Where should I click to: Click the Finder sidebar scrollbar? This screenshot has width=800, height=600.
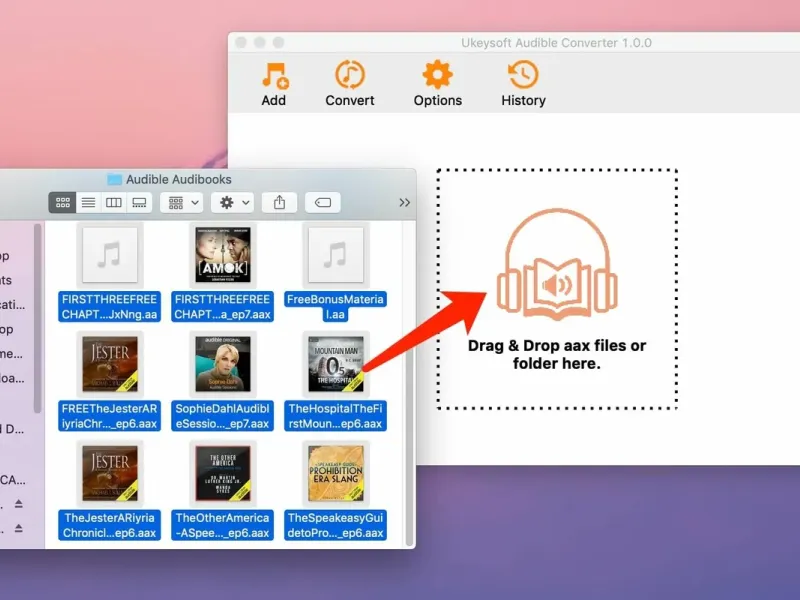37,319
